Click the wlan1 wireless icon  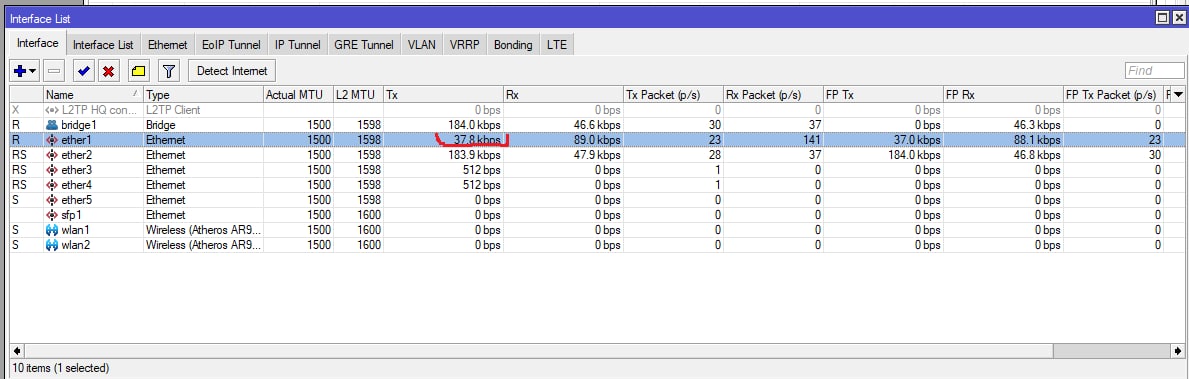52,230
